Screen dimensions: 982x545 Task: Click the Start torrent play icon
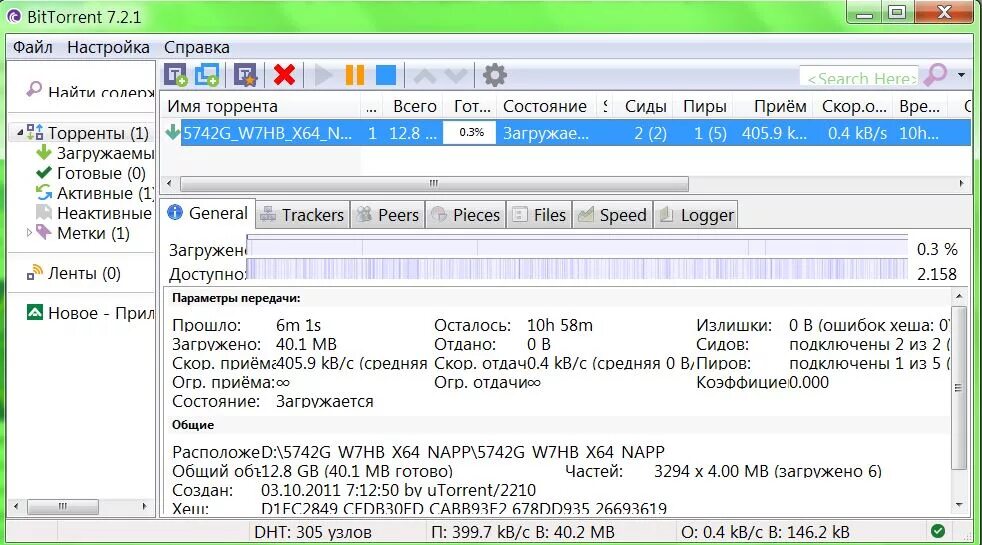323,75
